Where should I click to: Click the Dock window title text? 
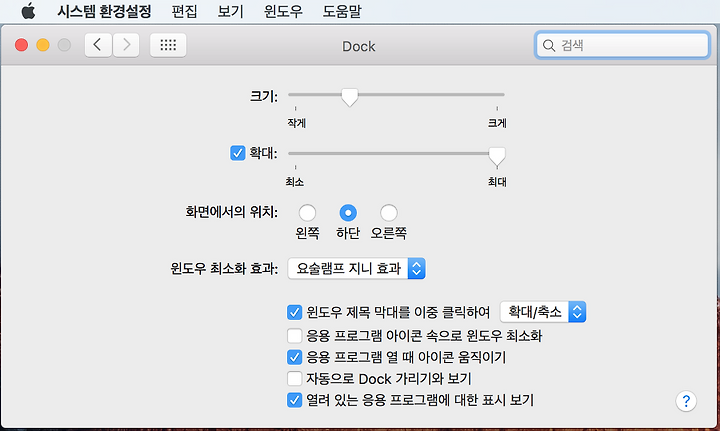pos(359,46)
